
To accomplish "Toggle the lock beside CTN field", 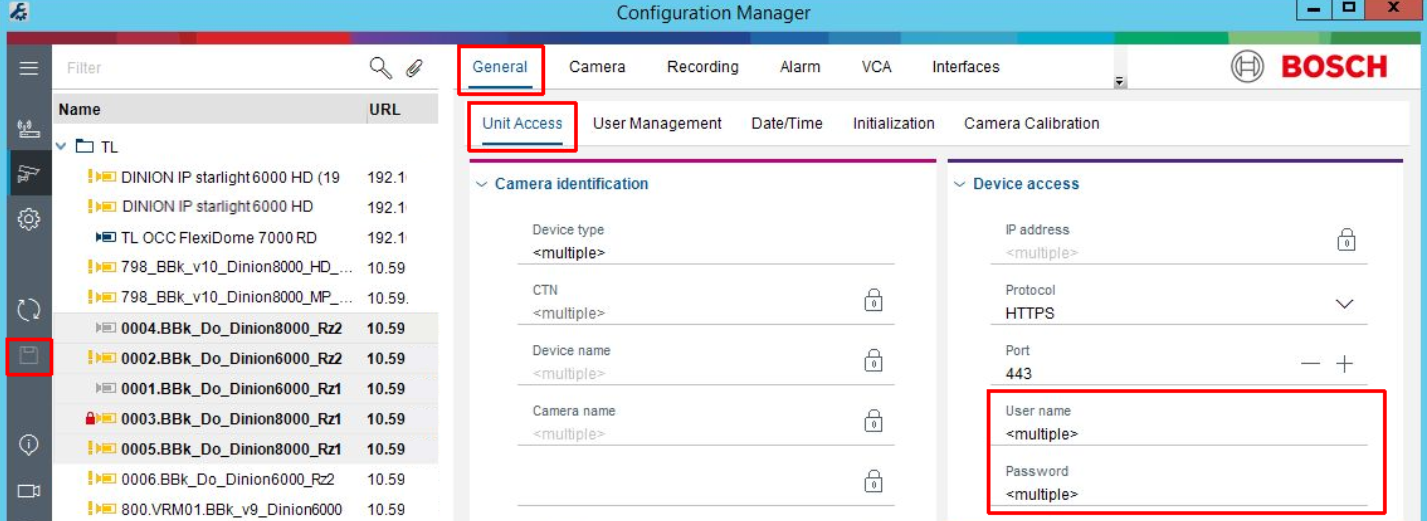I will [873, 300].
